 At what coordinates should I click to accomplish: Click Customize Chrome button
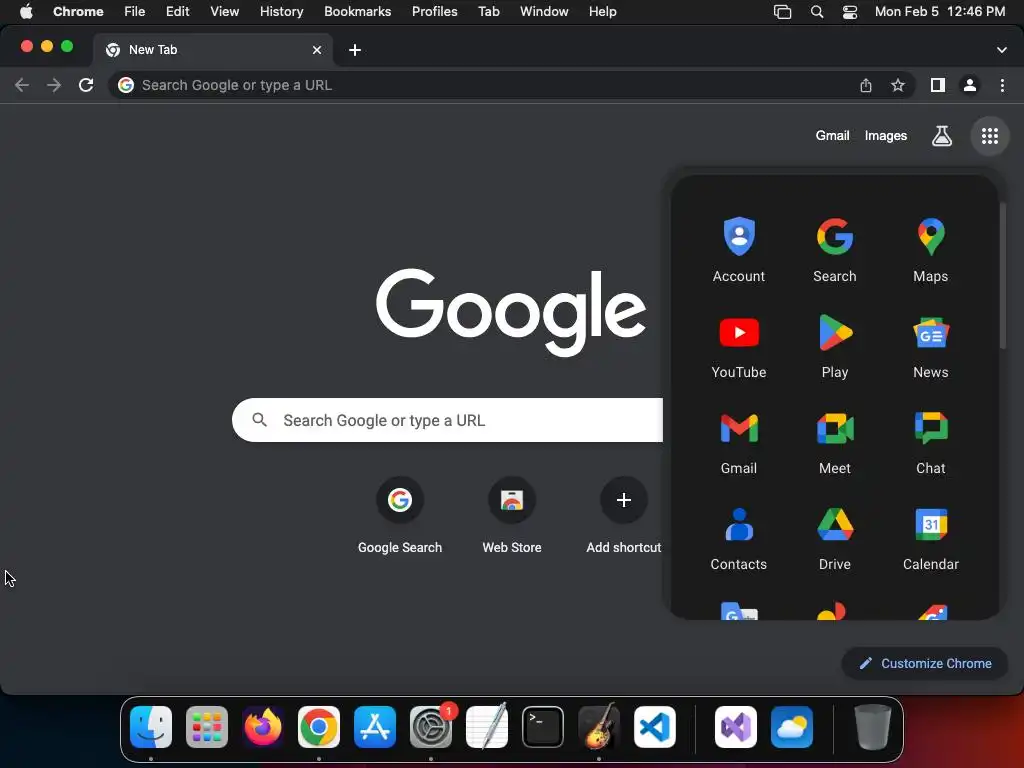click(925, 664)
